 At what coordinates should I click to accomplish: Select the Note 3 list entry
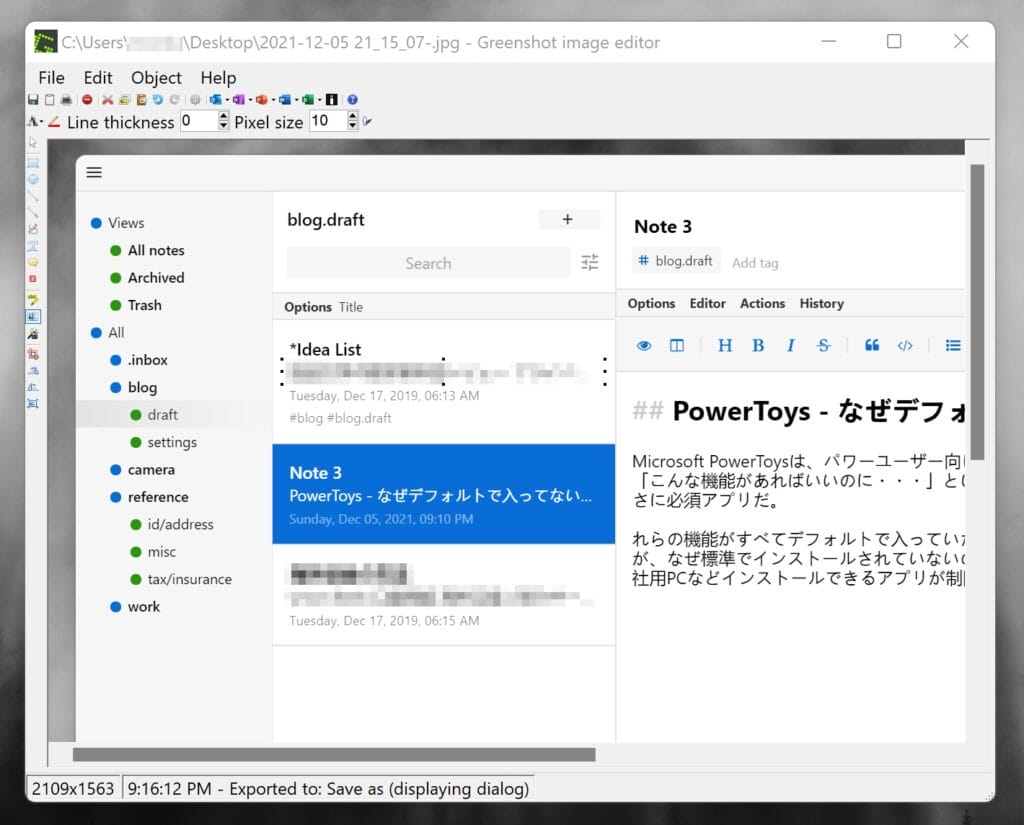[x=443, y=494]
